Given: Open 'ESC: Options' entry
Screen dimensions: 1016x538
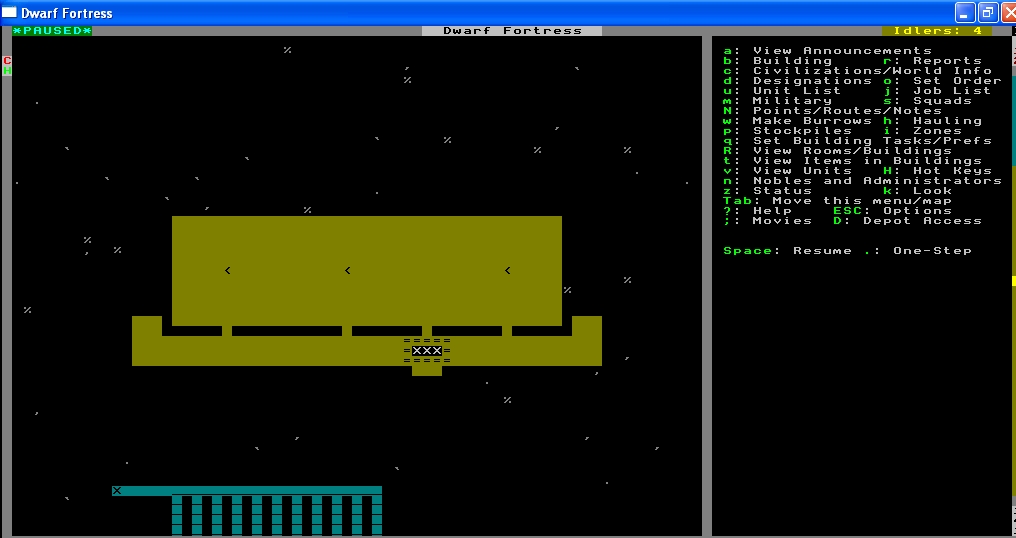Looking at the screenshot, I should 893,211.
